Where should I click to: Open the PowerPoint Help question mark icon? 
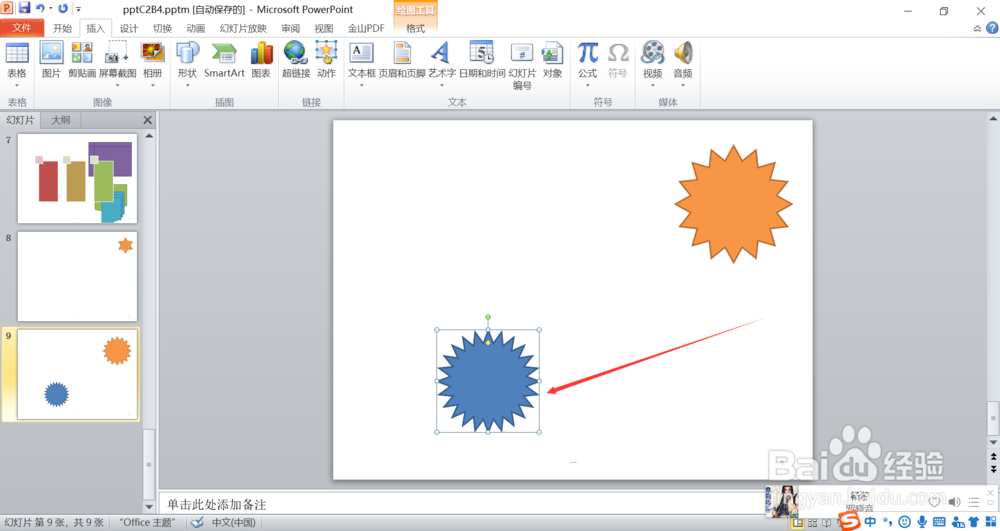pyautogui.click(x=992, y=28)
